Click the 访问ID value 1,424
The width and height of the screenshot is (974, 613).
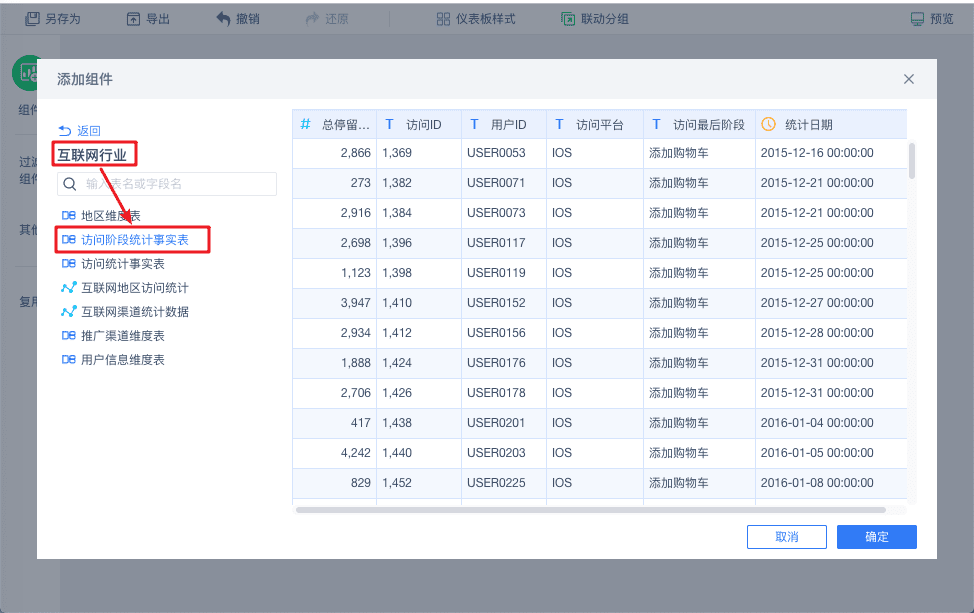397,363
